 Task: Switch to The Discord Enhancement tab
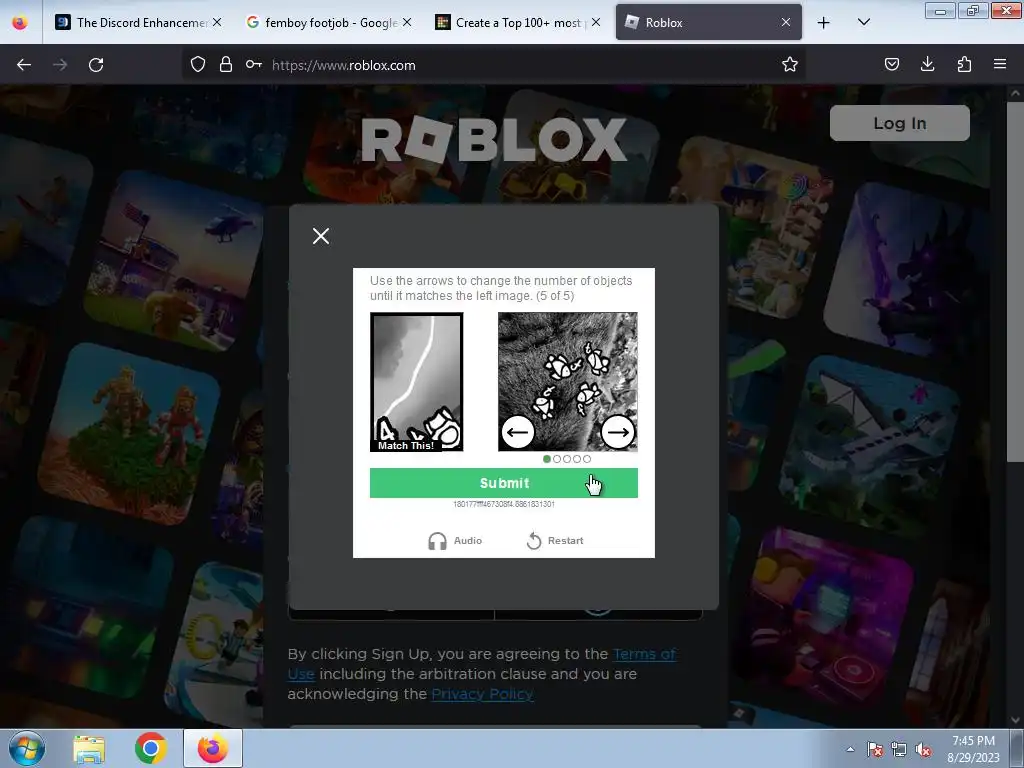138,22
